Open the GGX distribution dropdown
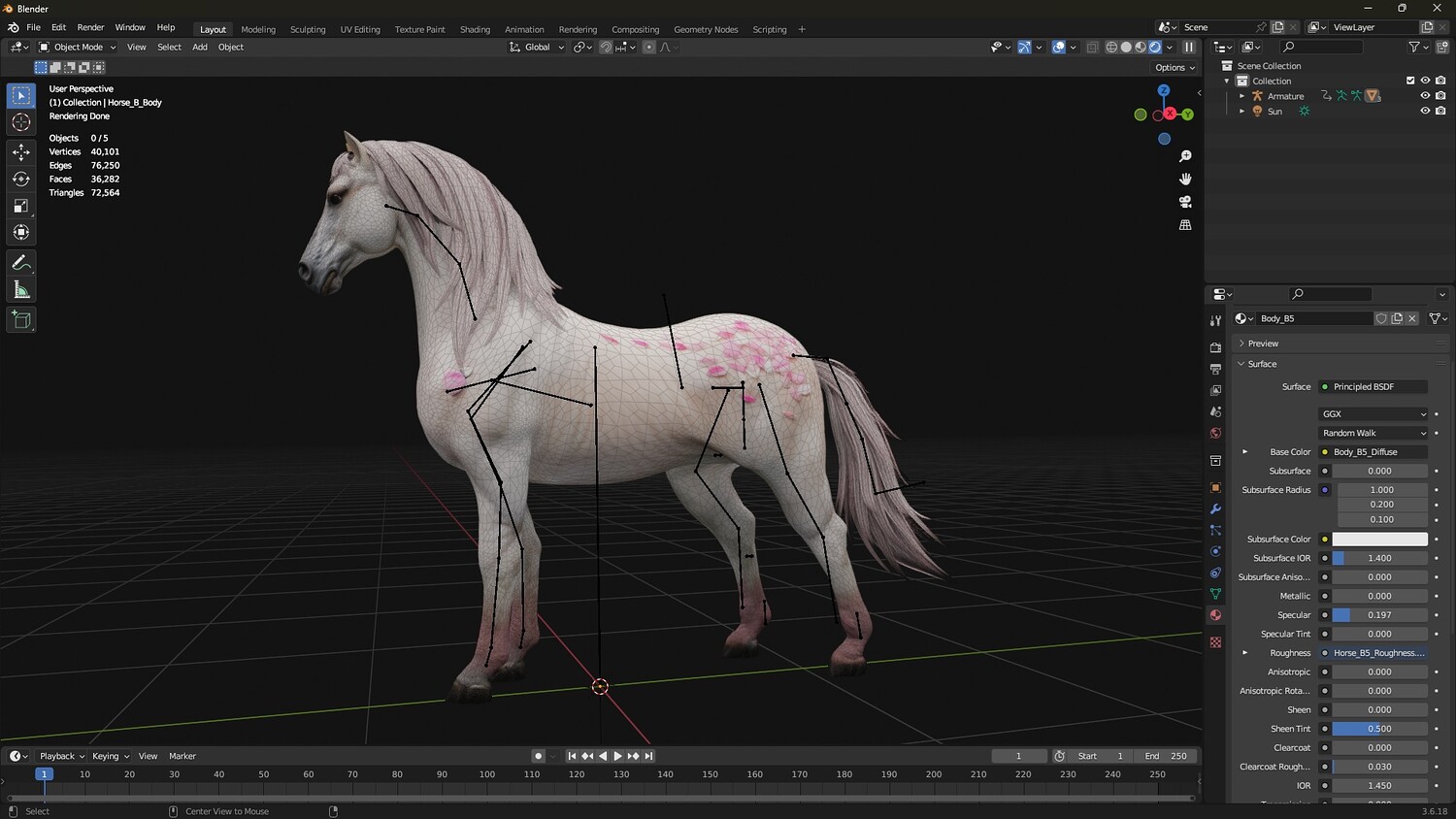1456x819 pixels. [x=1373, y=414]
